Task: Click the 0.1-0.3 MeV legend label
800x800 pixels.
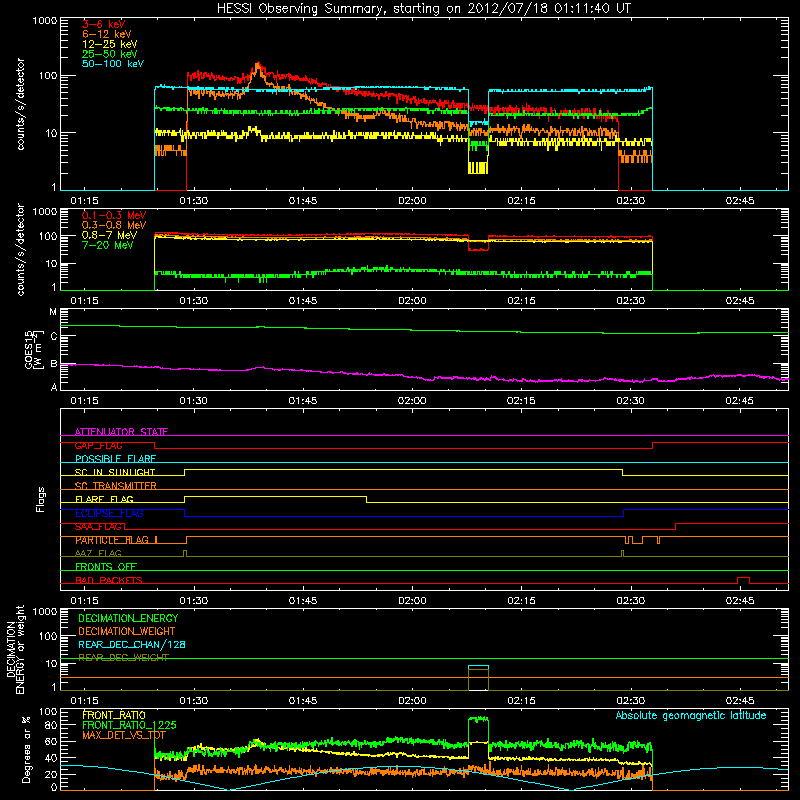Action: (114, 215)
